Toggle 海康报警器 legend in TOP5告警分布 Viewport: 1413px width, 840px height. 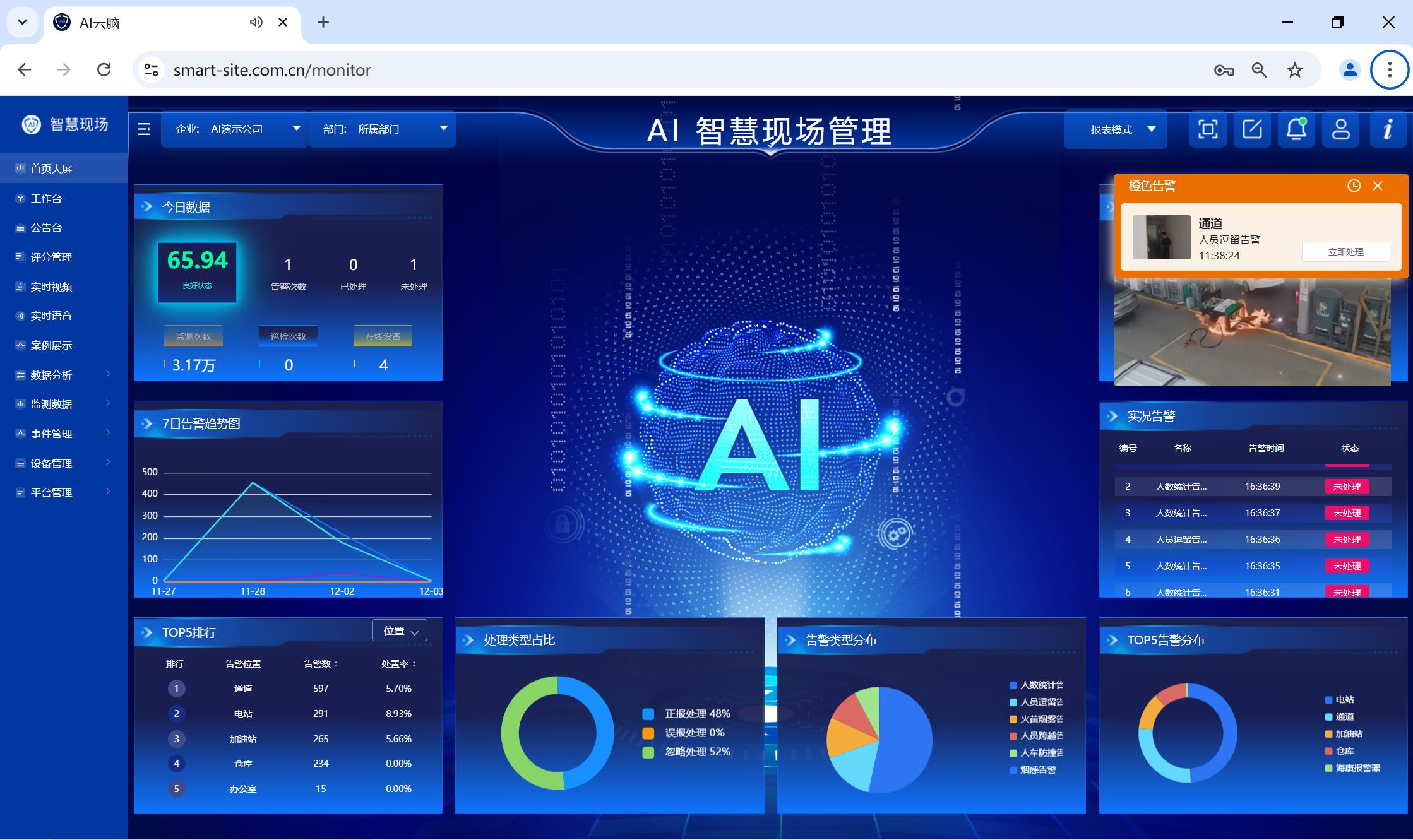point(1352,768)
